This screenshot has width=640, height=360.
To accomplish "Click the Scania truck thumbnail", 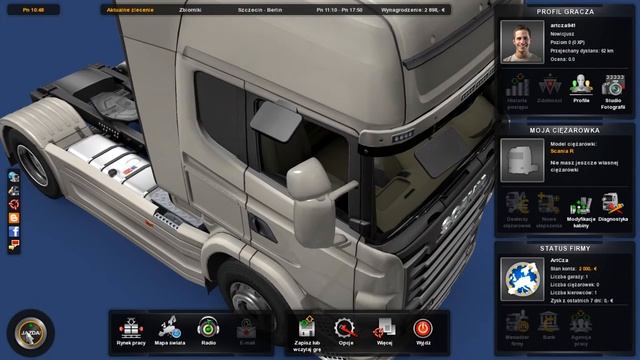I will tap(522, 160).
